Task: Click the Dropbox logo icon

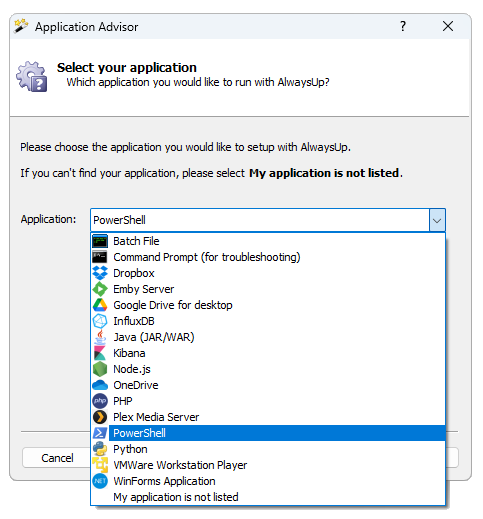Action: tap(100, 273)
